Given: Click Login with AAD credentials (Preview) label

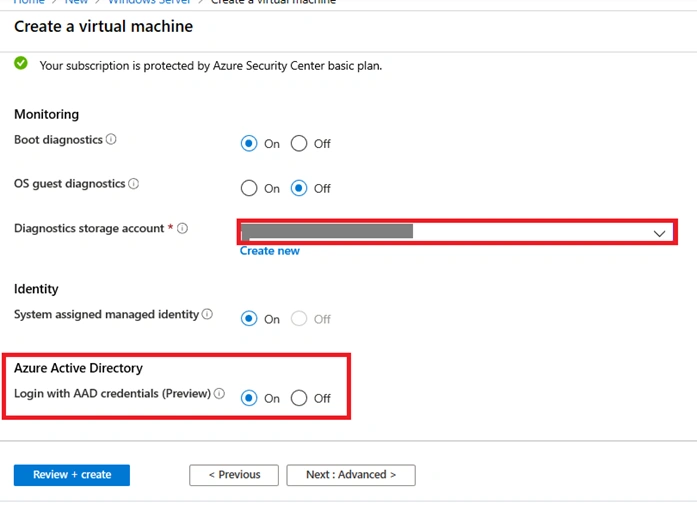Looking at the screenshot, I should tap(112, 393).
